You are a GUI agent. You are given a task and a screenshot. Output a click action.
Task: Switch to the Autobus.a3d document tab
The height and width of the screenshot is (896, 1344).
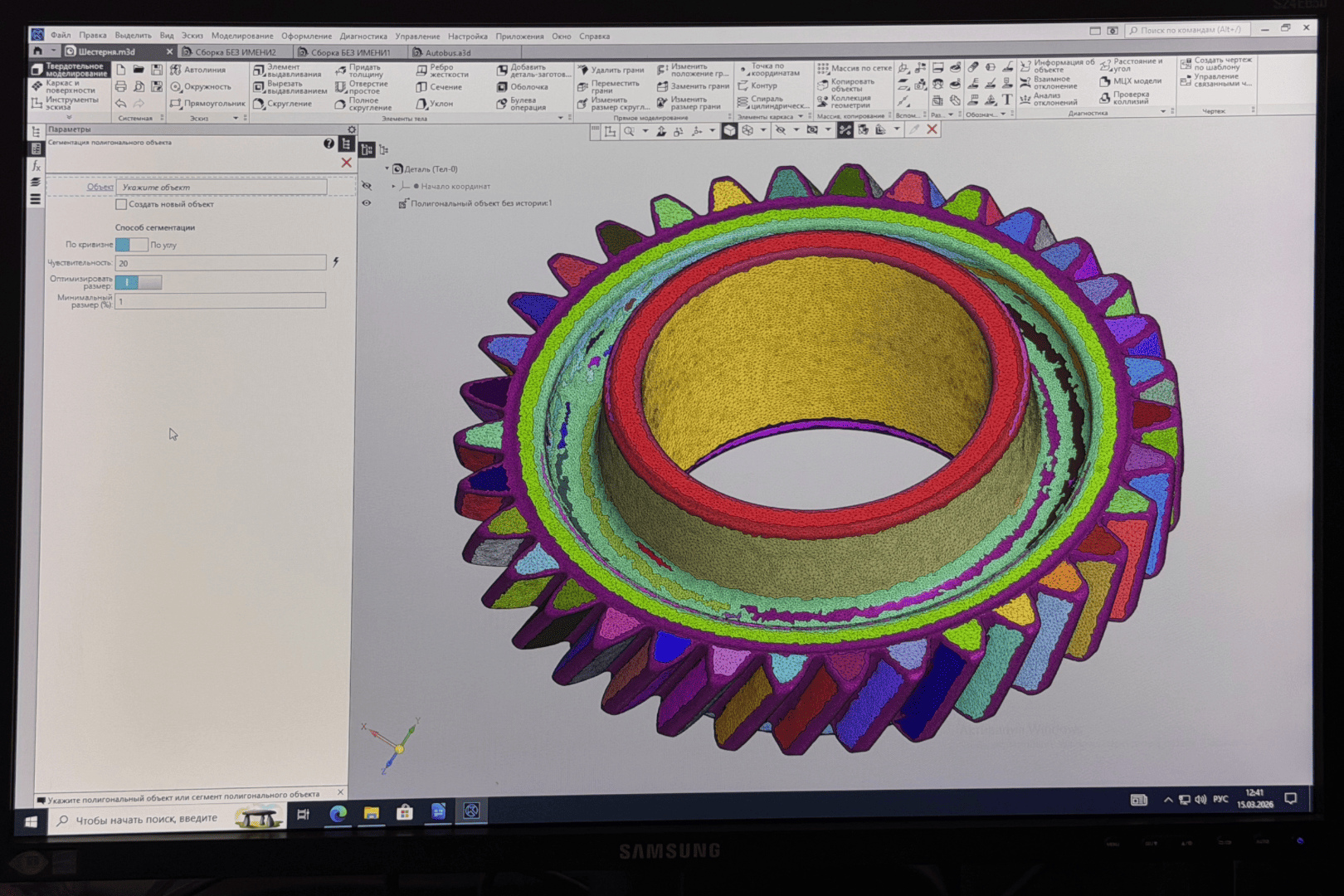coord(446,52)
